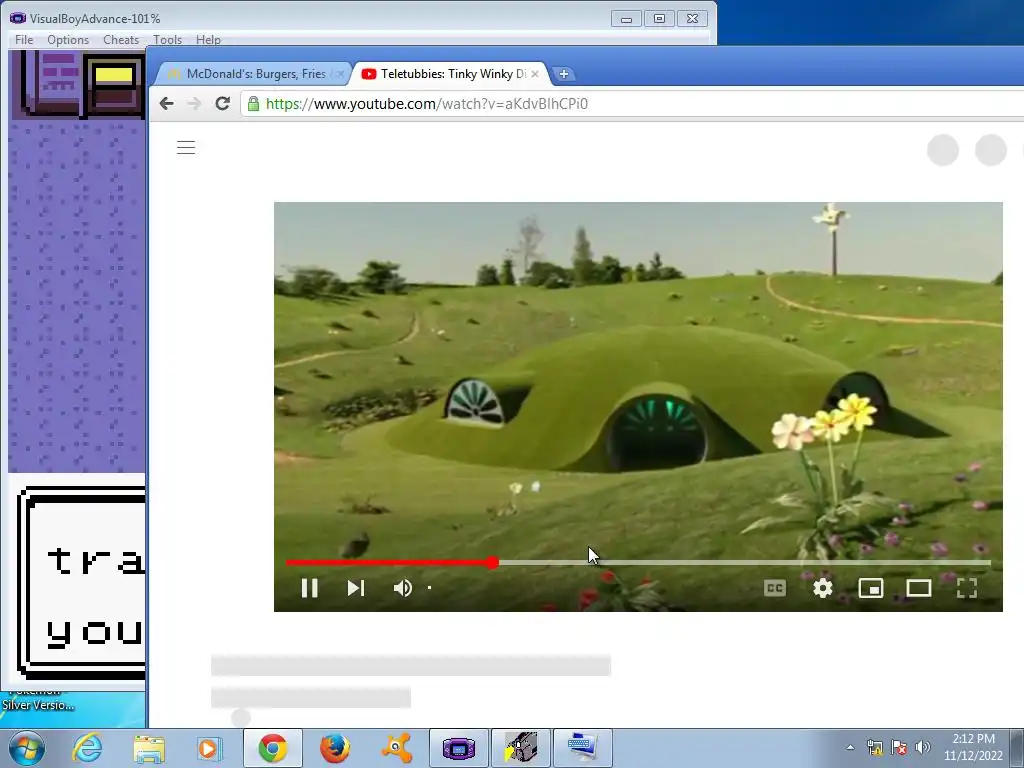Toggle closed captions

(775, 588)
